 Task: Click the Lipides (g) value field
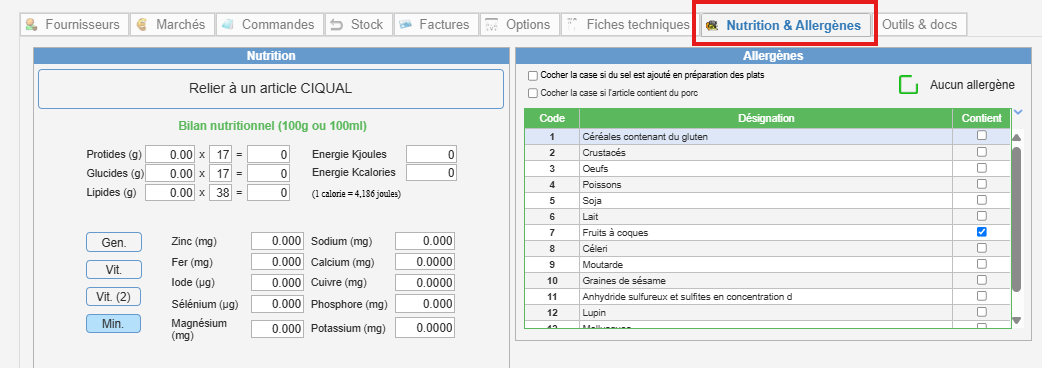170,193
